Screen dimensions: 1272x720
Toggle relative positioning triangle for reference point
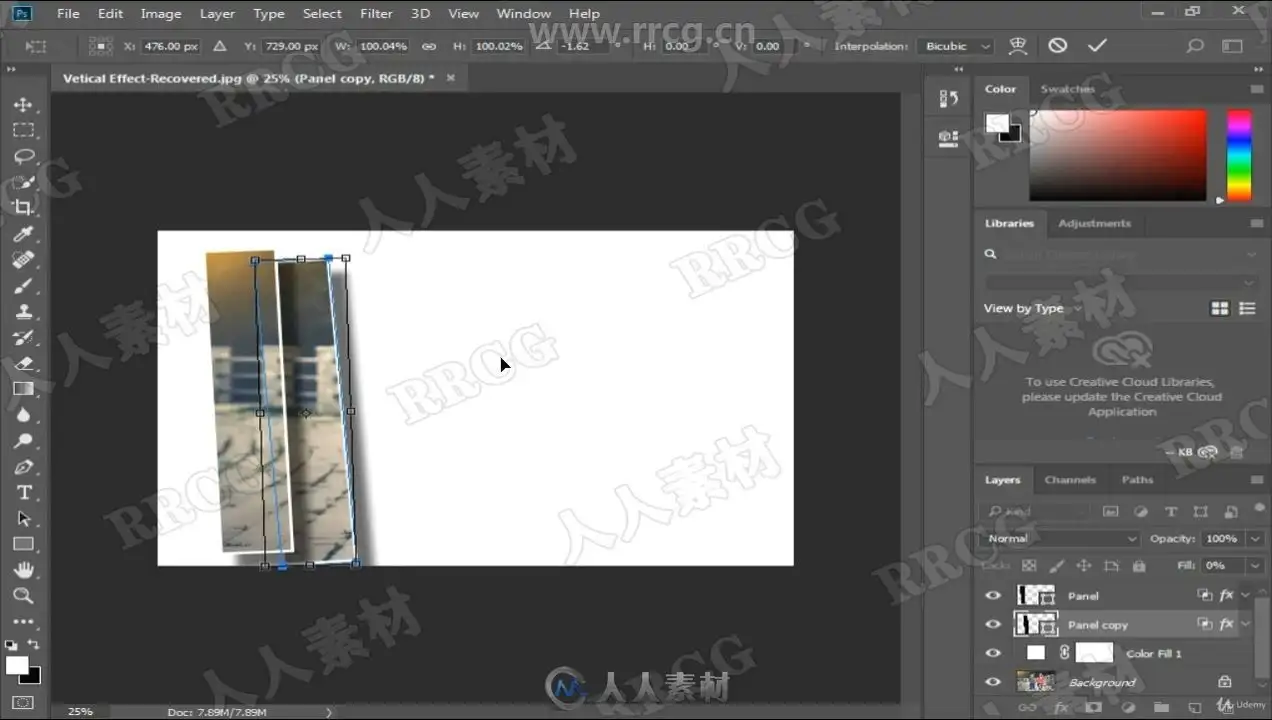click(x=219, y=46)
